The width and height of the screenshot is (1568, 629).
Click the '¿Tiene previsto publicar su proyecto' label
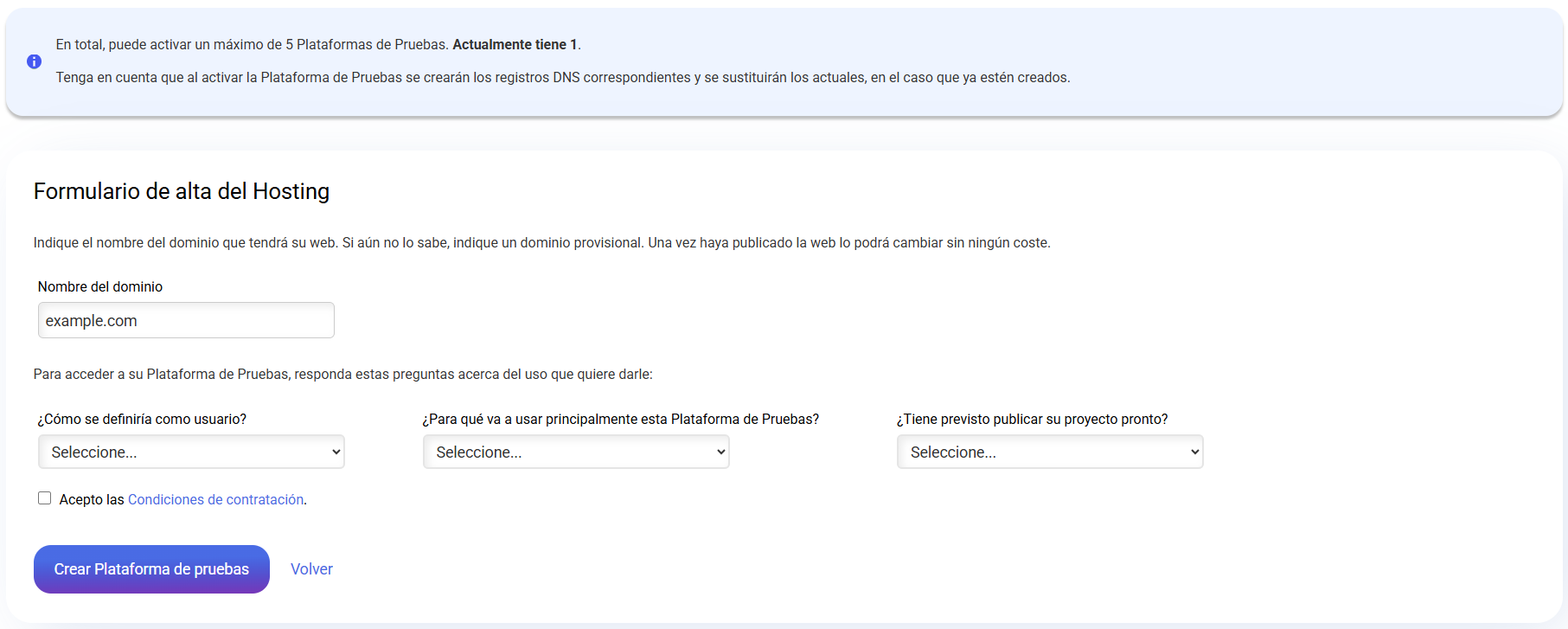[1032, 419]
